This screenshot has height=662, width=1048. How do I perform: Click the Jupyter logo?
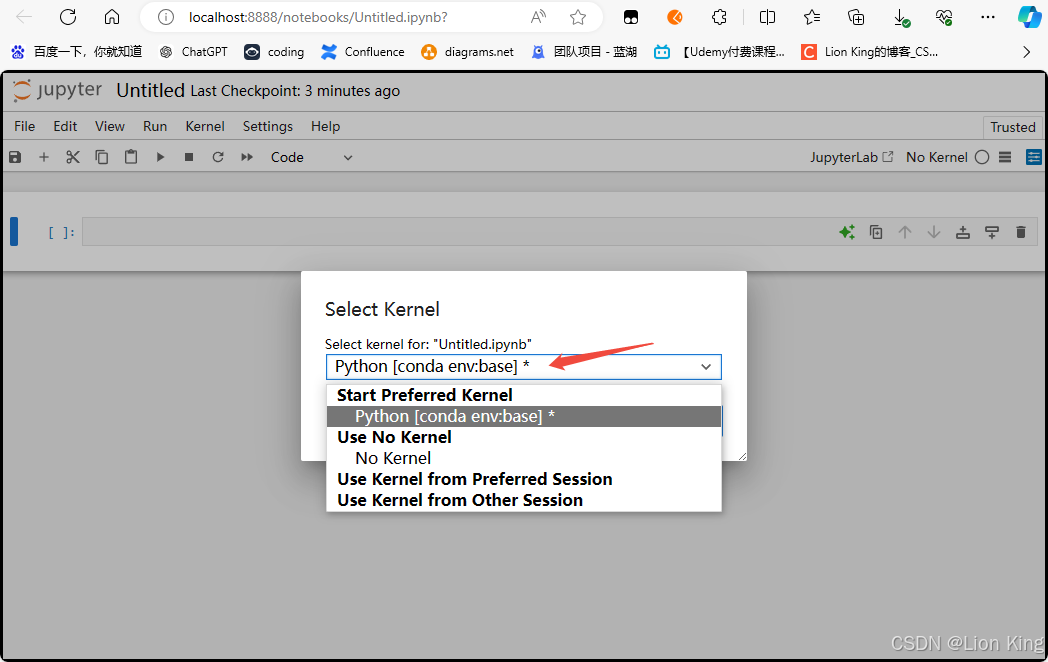[57, 90]
